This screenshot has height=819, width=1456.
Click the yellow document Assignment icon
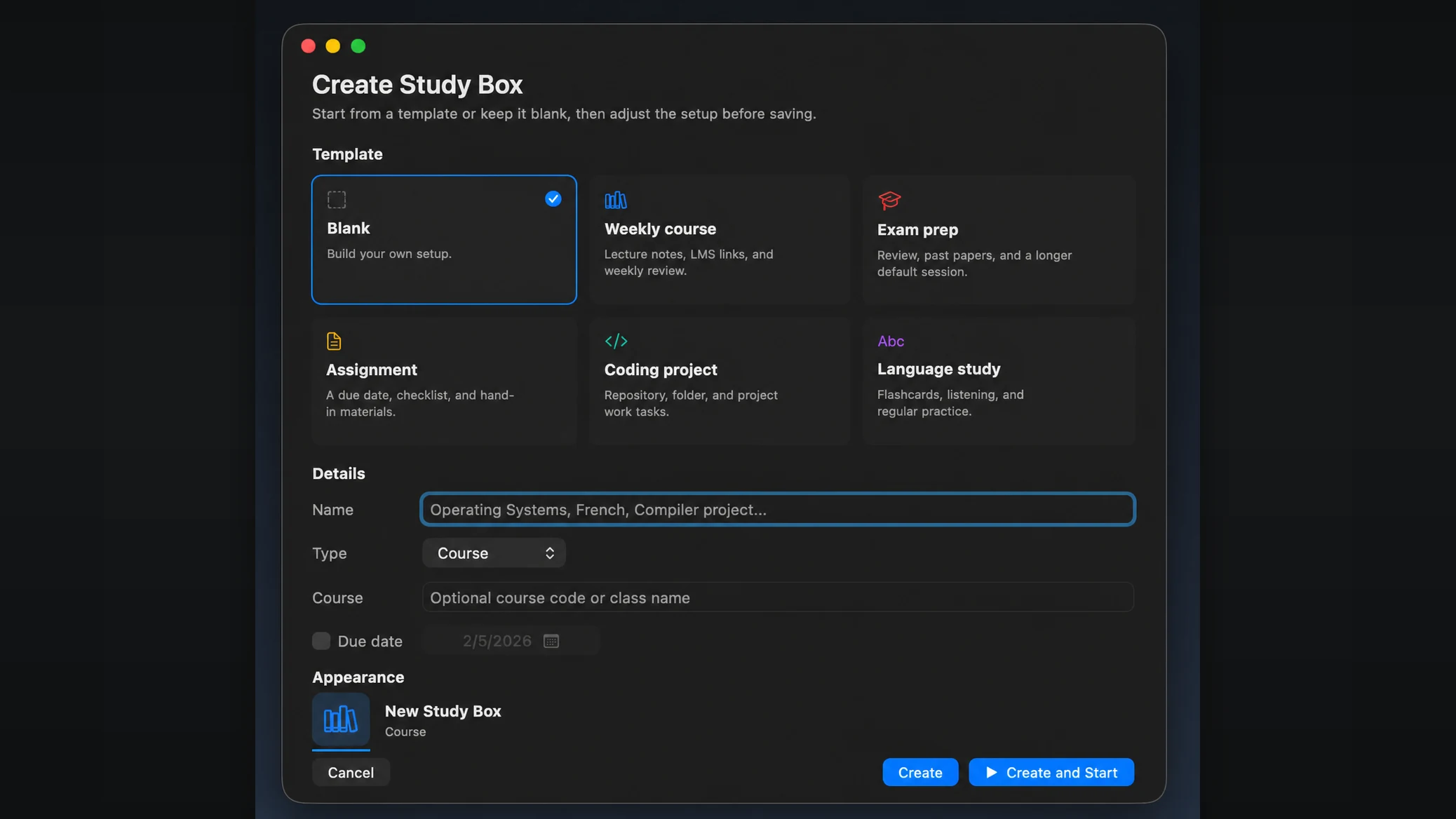pyautogui.click(x=334, y=341)
